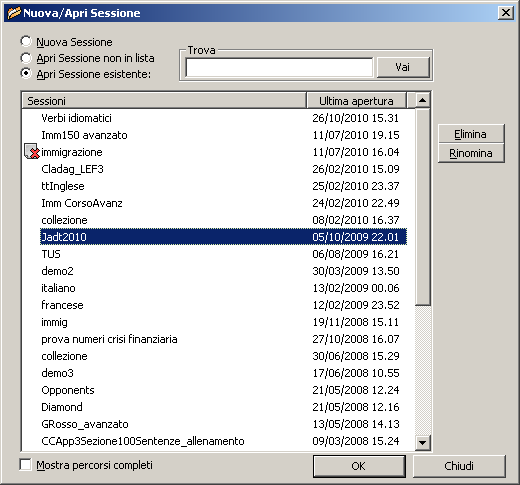The height and width of the screenshot is (485, 520).
Task: Click the folder icon in the title bar
Action: tap(14, 13)
